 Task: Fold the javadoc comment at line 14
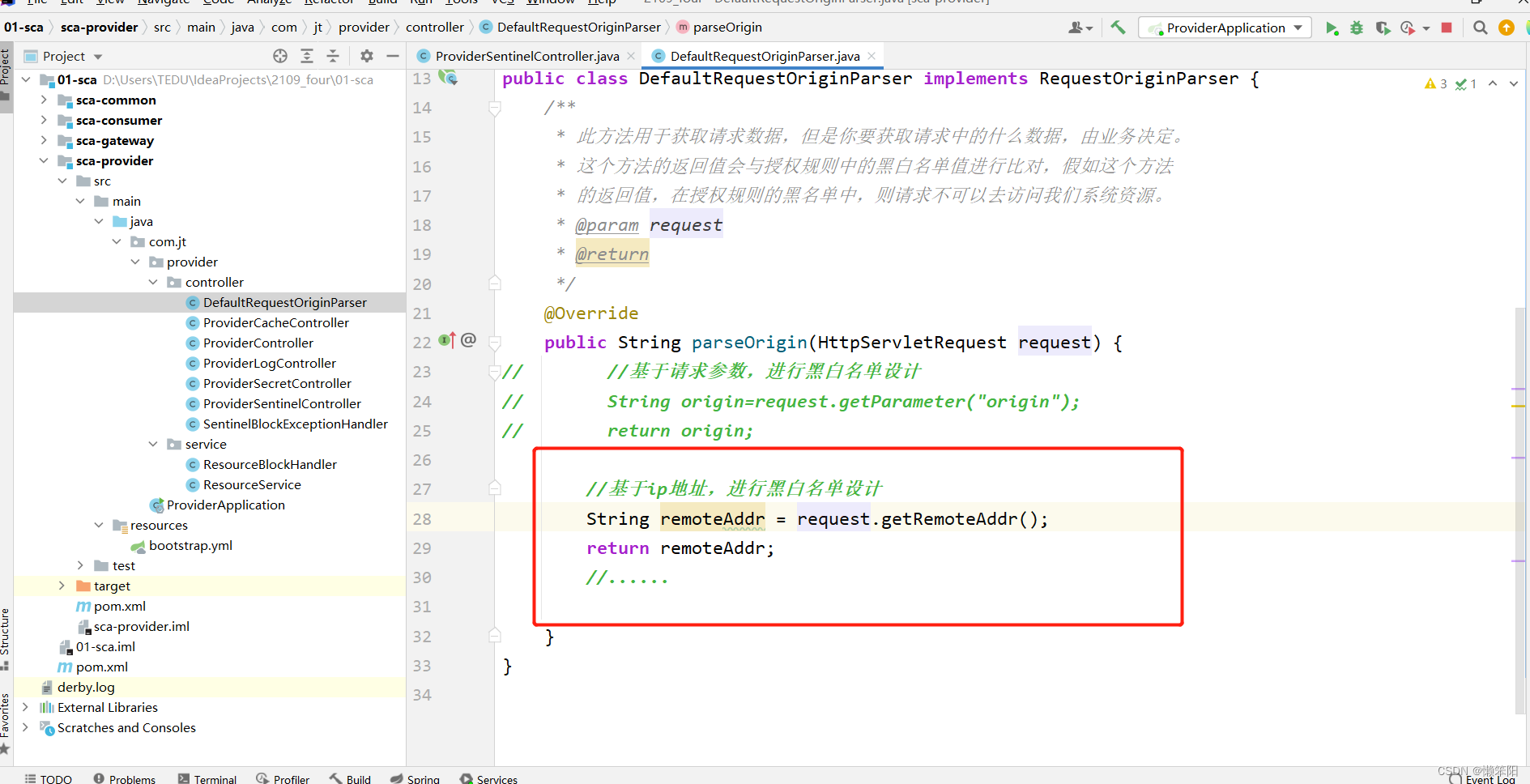495,107
